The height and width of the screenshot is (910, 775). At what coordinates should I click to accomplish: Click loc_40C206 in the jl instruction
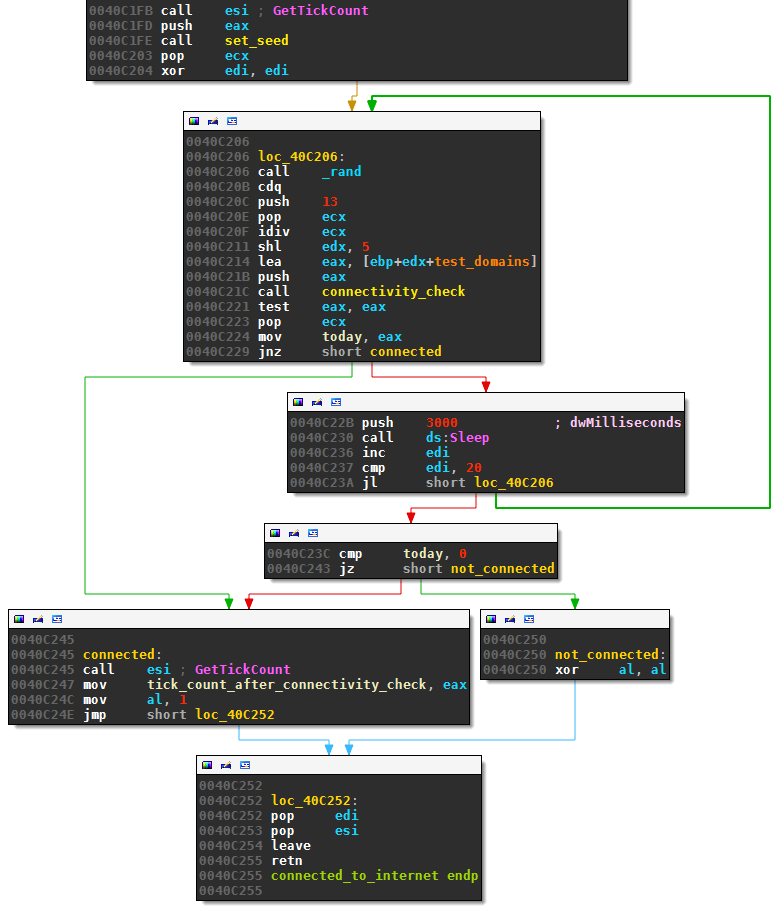coord(514,483)
